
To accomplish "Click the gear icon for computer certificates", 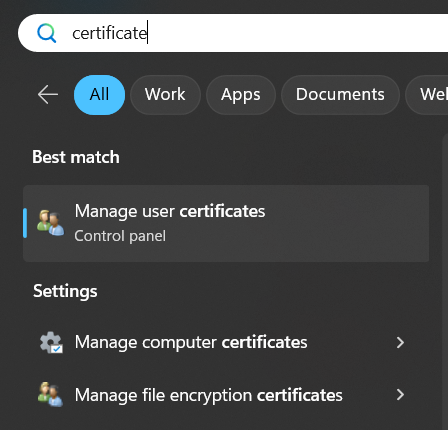I will (x=51, y=342).
